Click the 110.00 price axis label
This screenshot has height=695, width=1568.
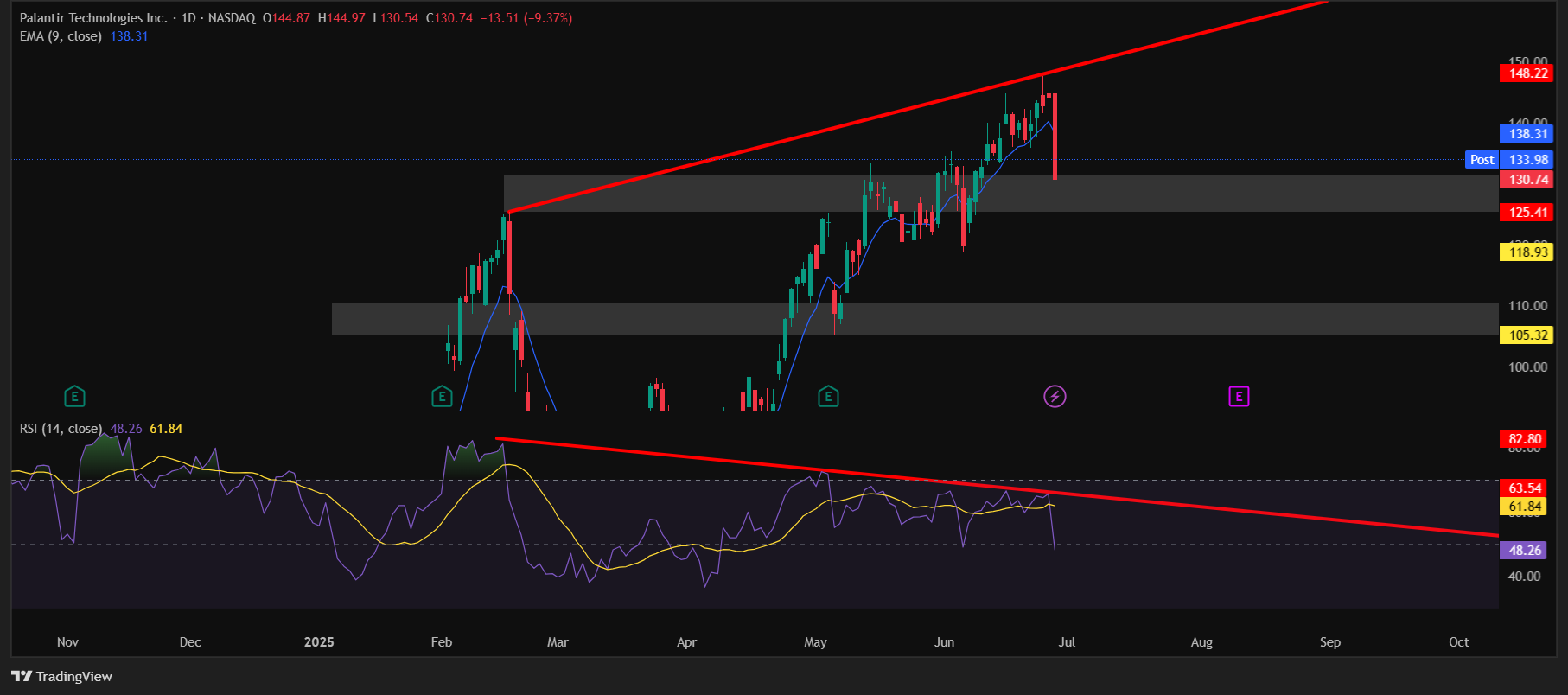click(1527, 306)
